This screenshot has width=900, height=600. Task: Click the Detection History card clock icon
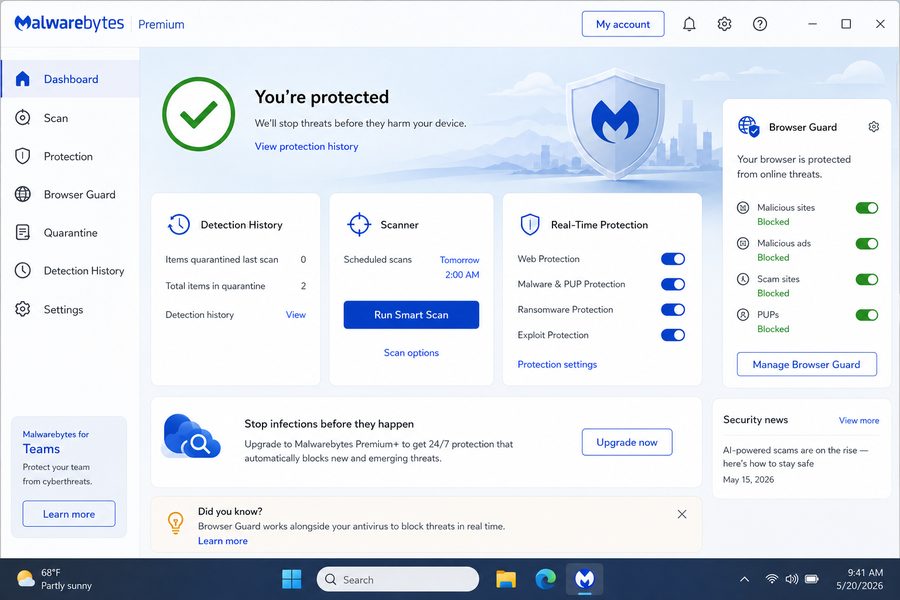(179, 224)
